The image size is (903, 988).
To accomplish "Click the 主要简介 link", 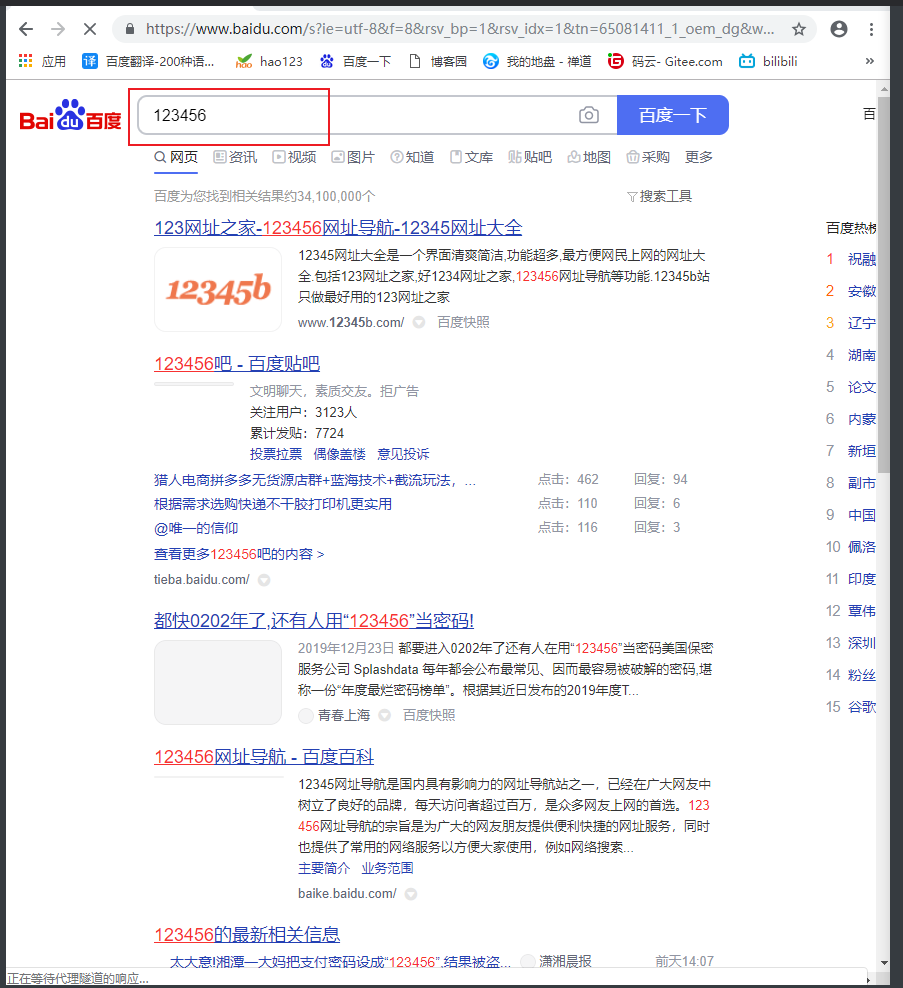I will (x=324, y=868).
